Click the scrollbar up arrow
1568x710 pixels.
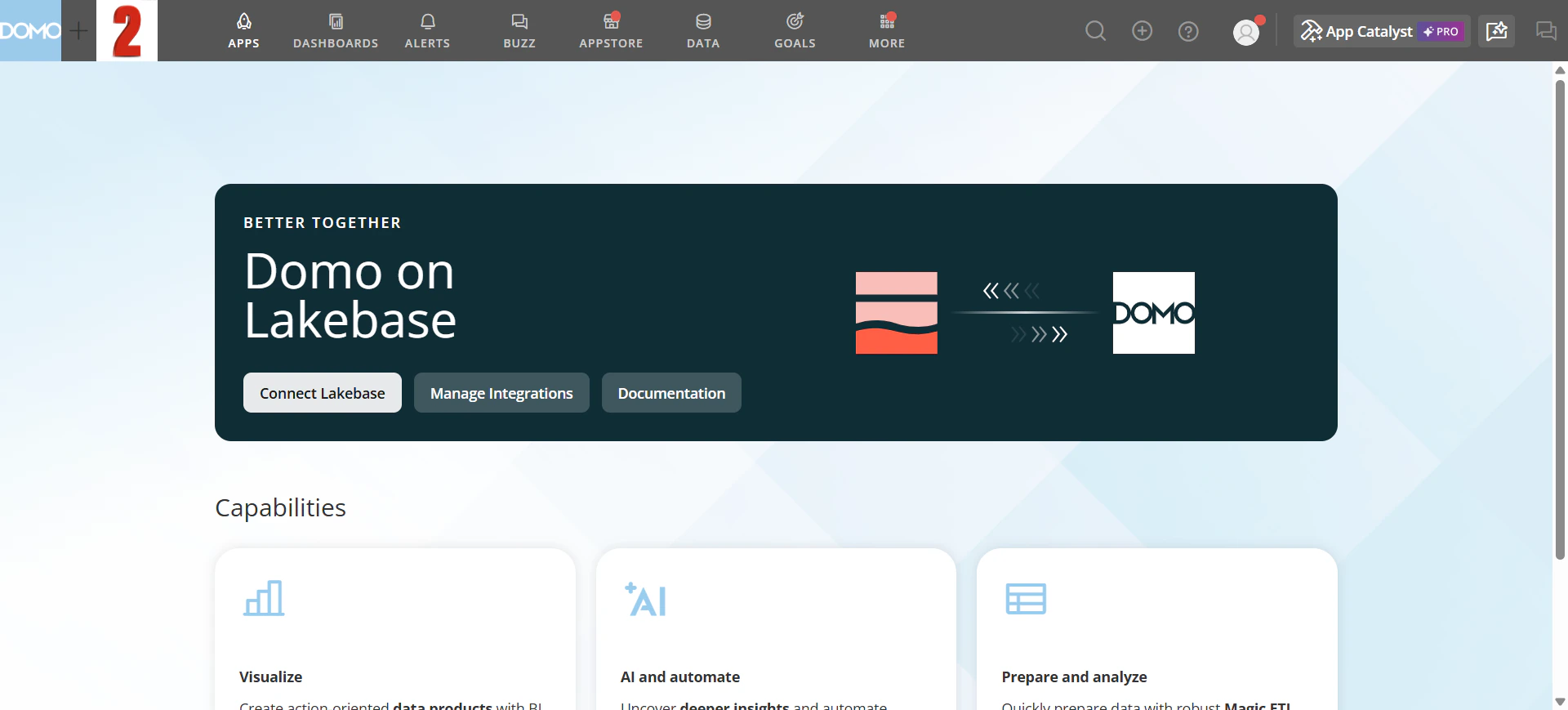[1560, 70]
